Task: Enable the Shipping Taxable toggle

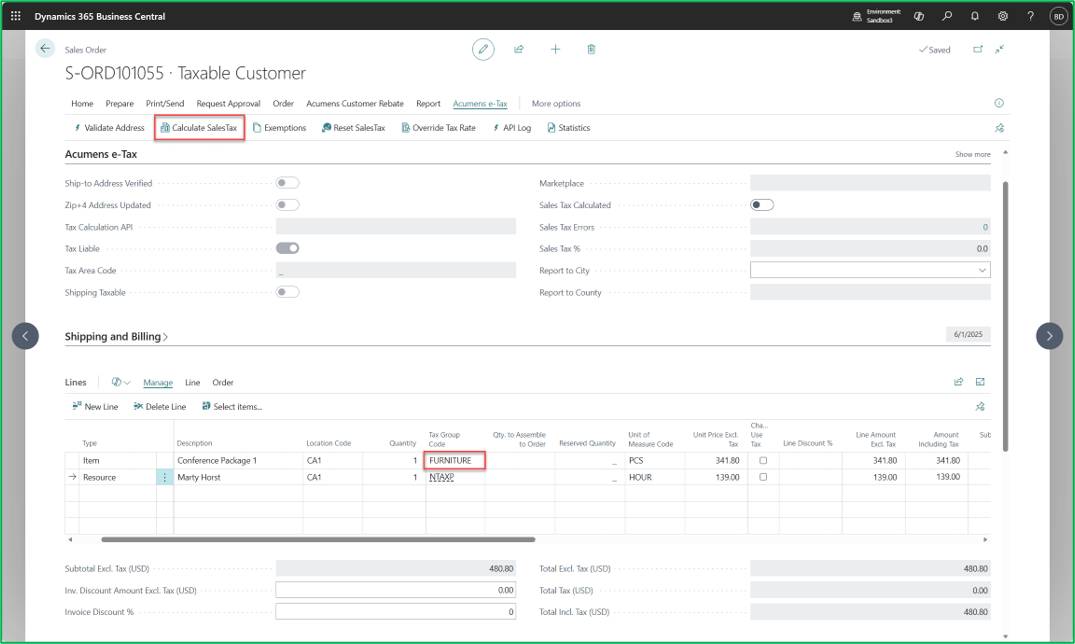Action: click(x=287, y=292)
